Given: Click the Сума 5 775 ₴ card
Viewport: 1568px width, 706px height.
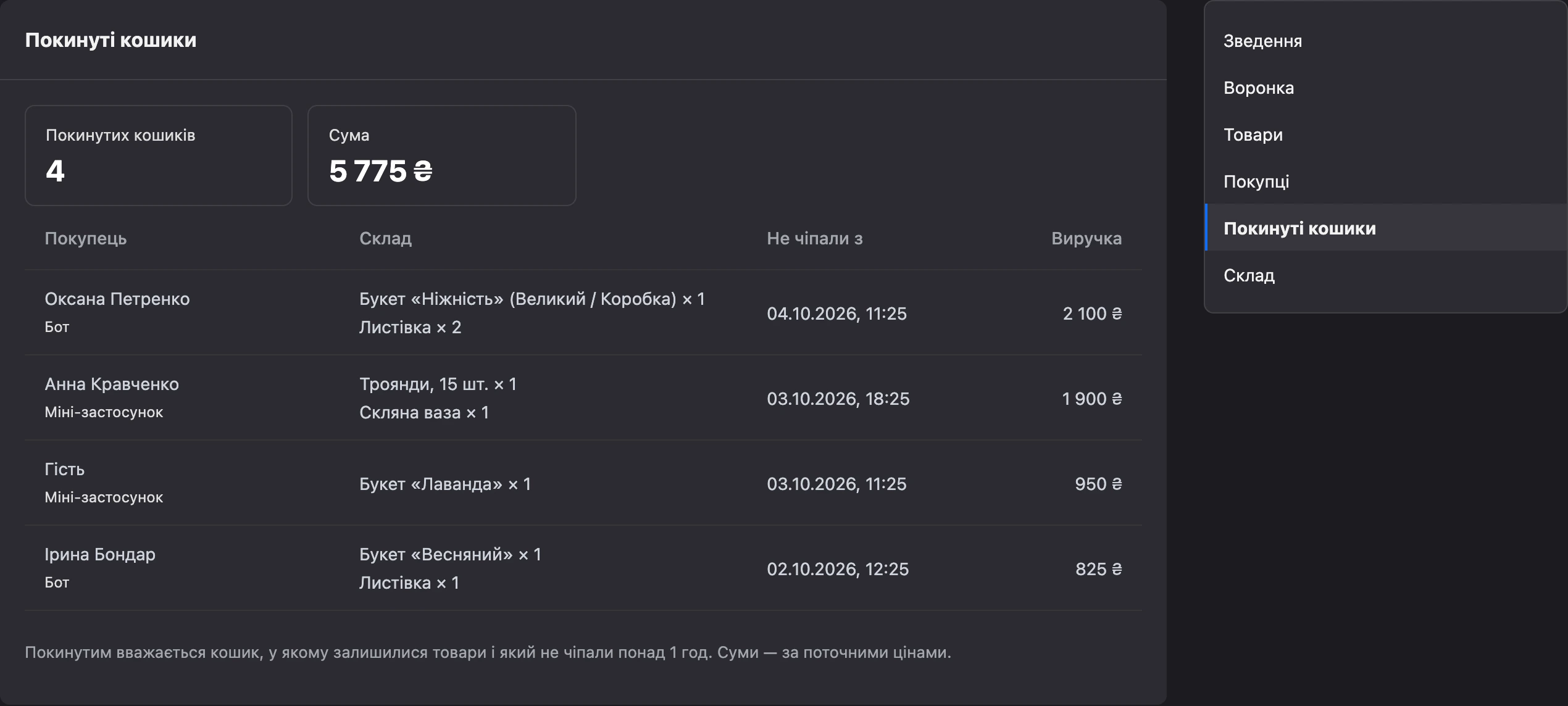Looking at the screenshot, I should [442, 156].
